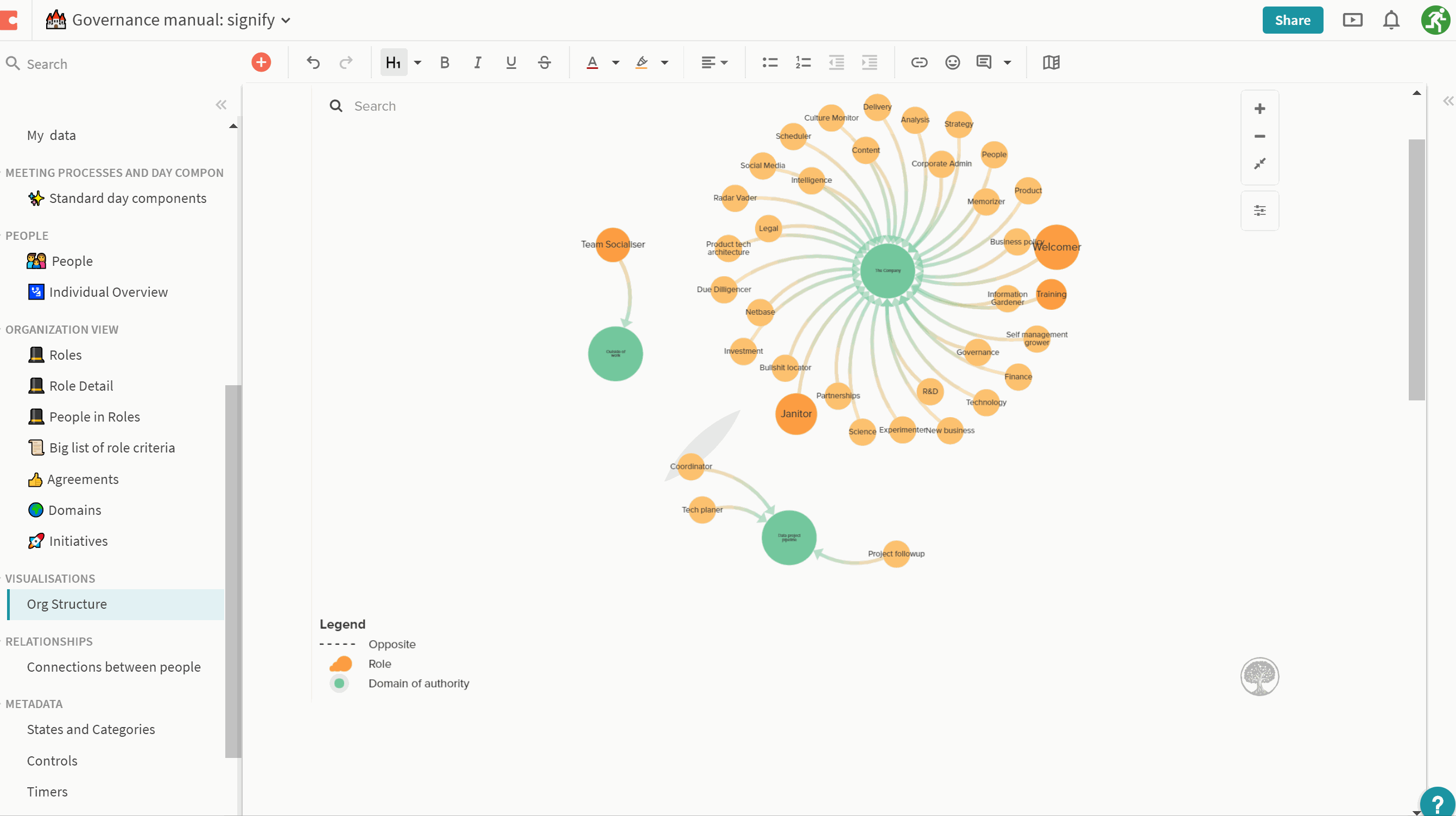Open the Role Detail page

(x=81, y=386)
